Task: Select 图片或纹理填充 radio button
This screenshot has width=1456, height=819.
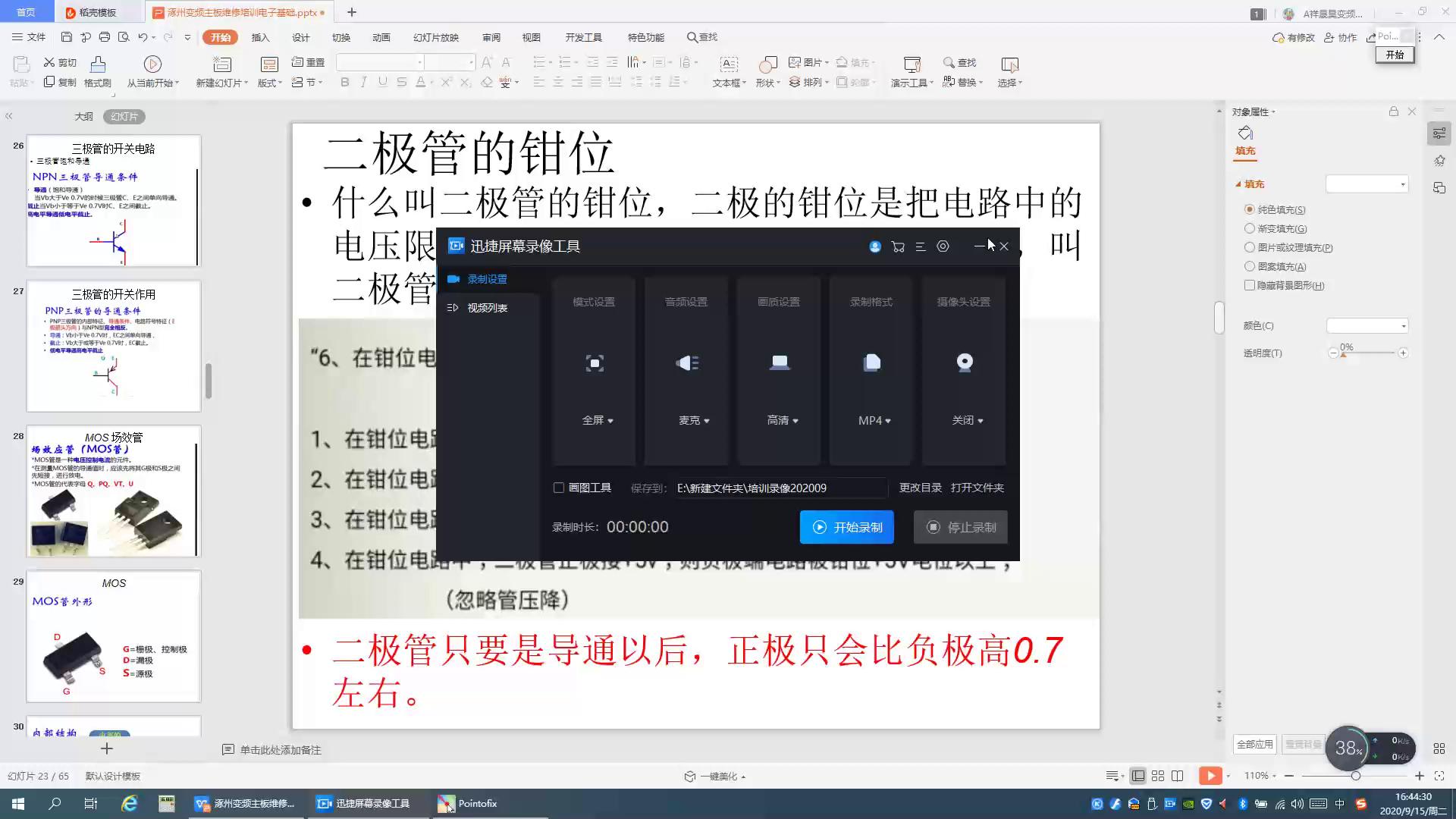Action: pyautogui.click(x=1249, y=247)
